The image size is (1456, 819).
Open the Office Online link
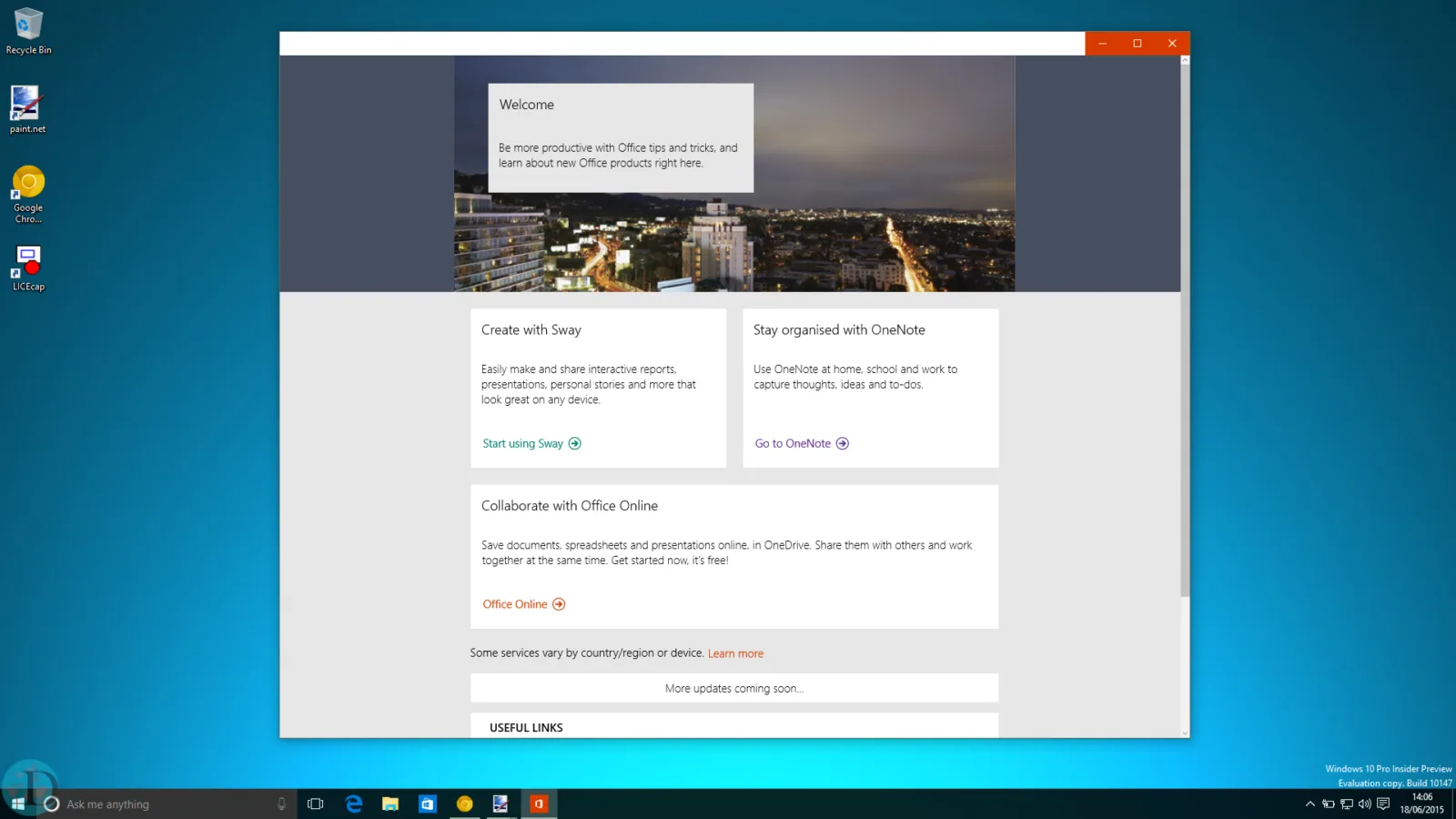[x=515, y=604]
